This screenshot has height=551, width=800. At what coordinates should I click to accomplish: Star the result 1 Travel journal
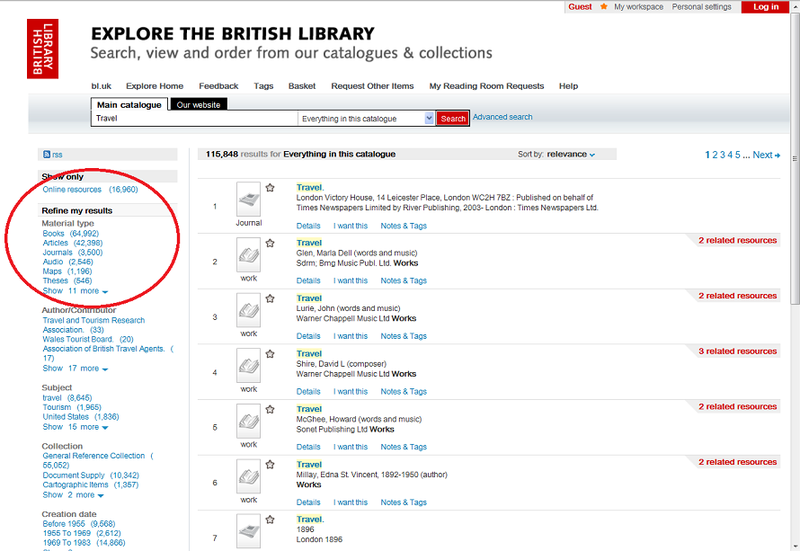coord(270,188)
